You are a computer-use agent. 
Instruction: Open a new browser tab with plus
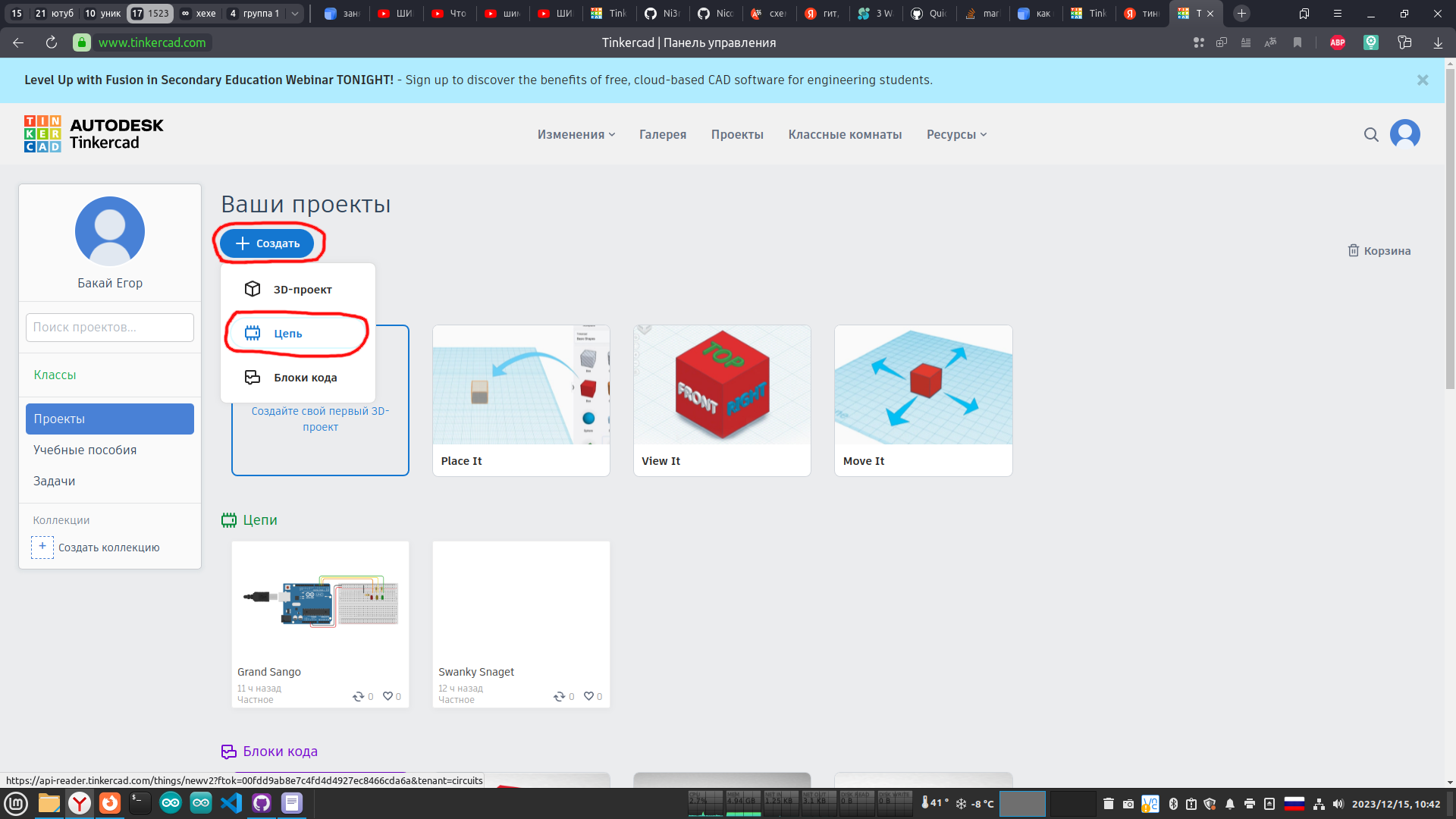pos(1241,14)
